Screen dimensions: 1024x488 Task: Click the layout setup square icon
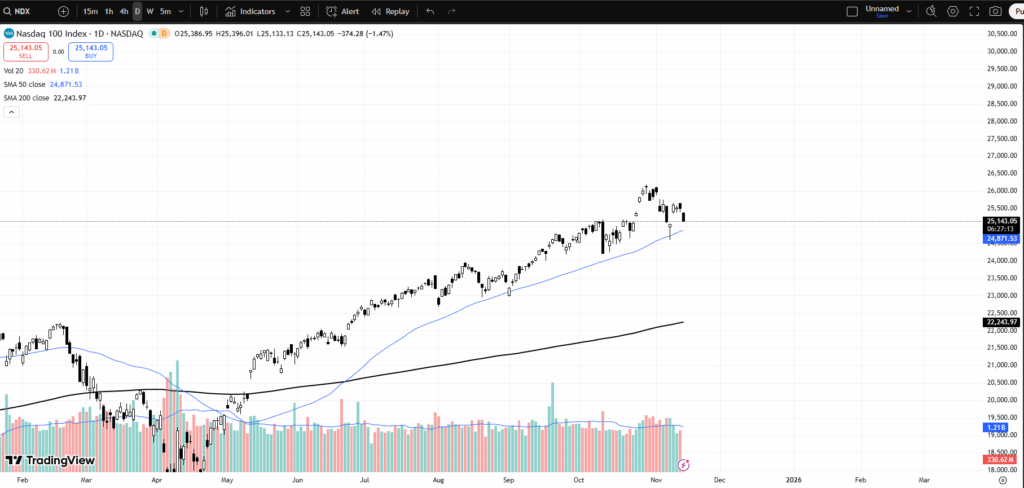click(851, 11)
